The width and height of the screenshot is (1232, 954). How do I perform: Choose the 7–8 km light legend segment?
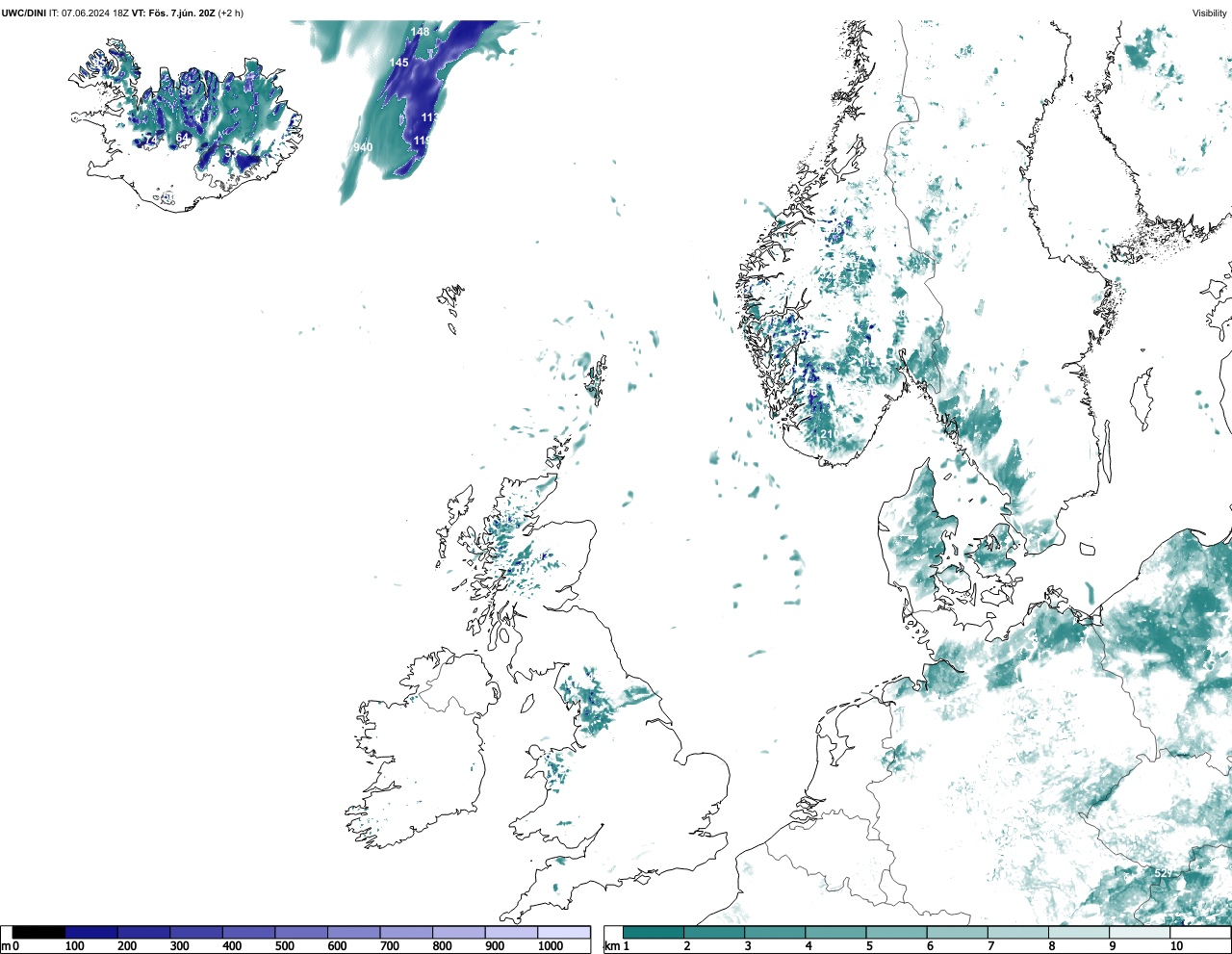tap(1020, 933)
